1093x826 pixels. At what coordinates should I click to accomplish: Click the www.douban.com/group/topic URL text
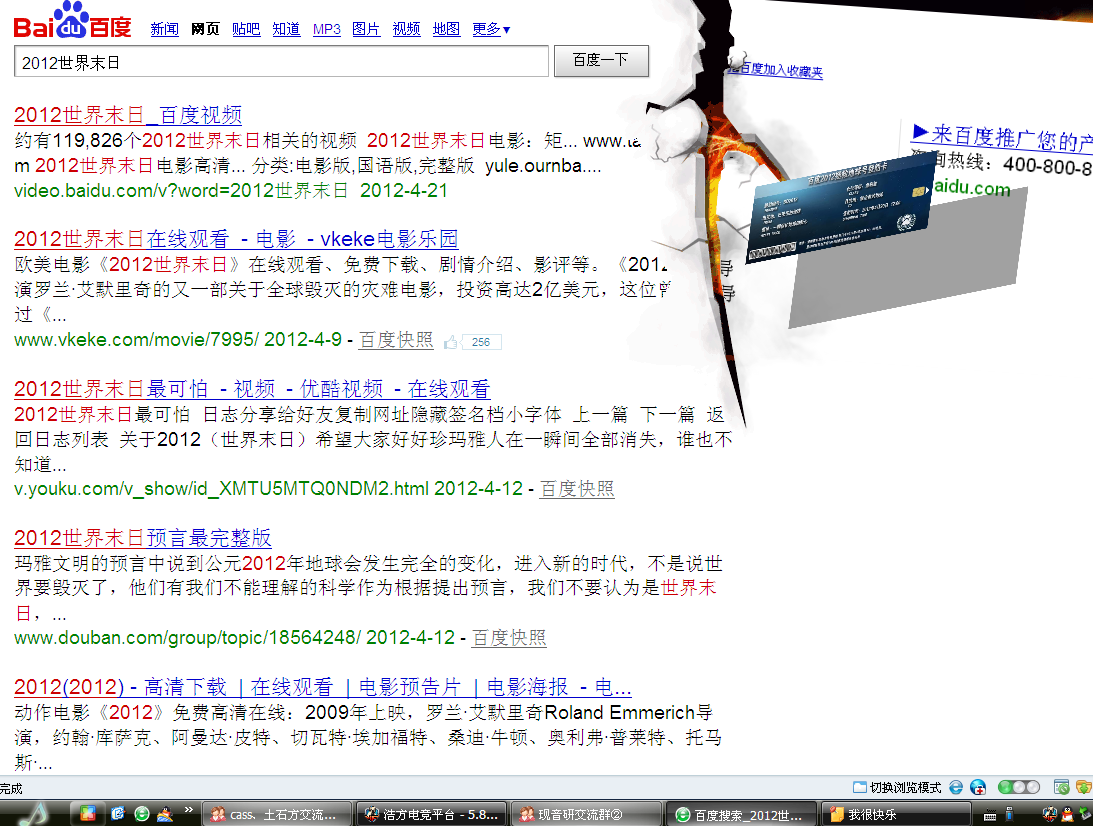pyautogui.click(x=188, y=638)
